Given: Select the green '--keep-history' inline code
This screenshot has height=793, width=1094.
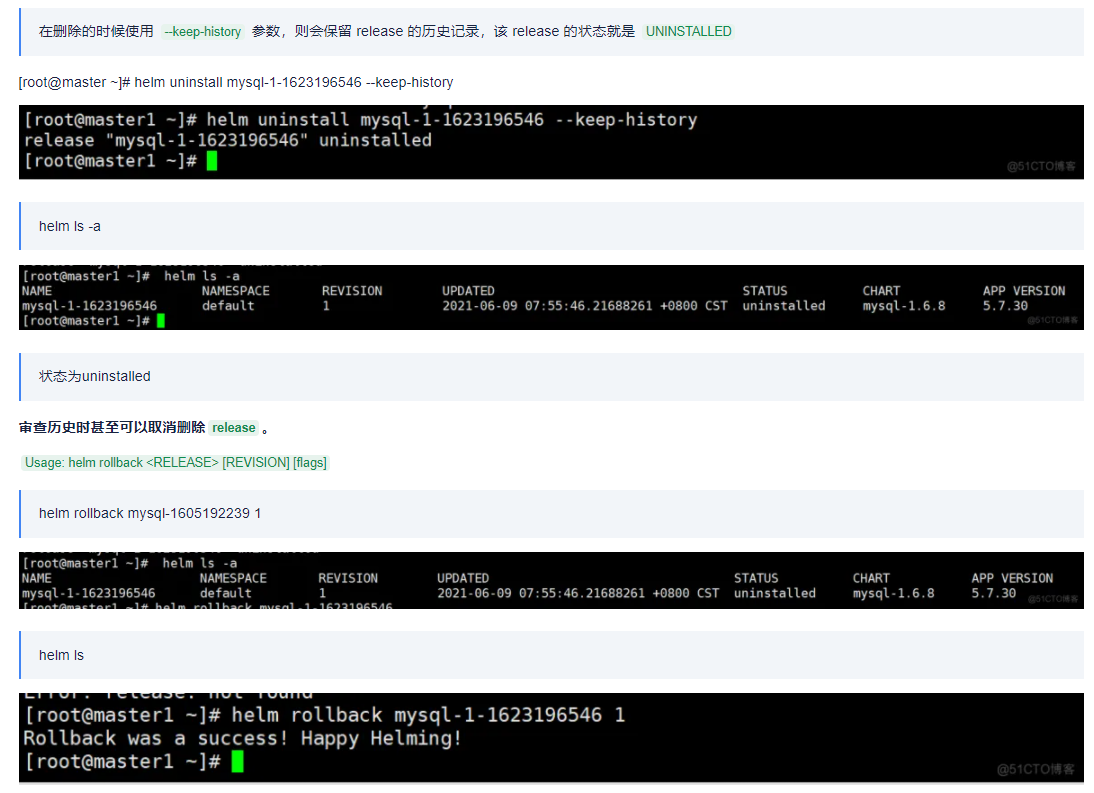Looking at the screenshot, I should click(x=202, y=31).
